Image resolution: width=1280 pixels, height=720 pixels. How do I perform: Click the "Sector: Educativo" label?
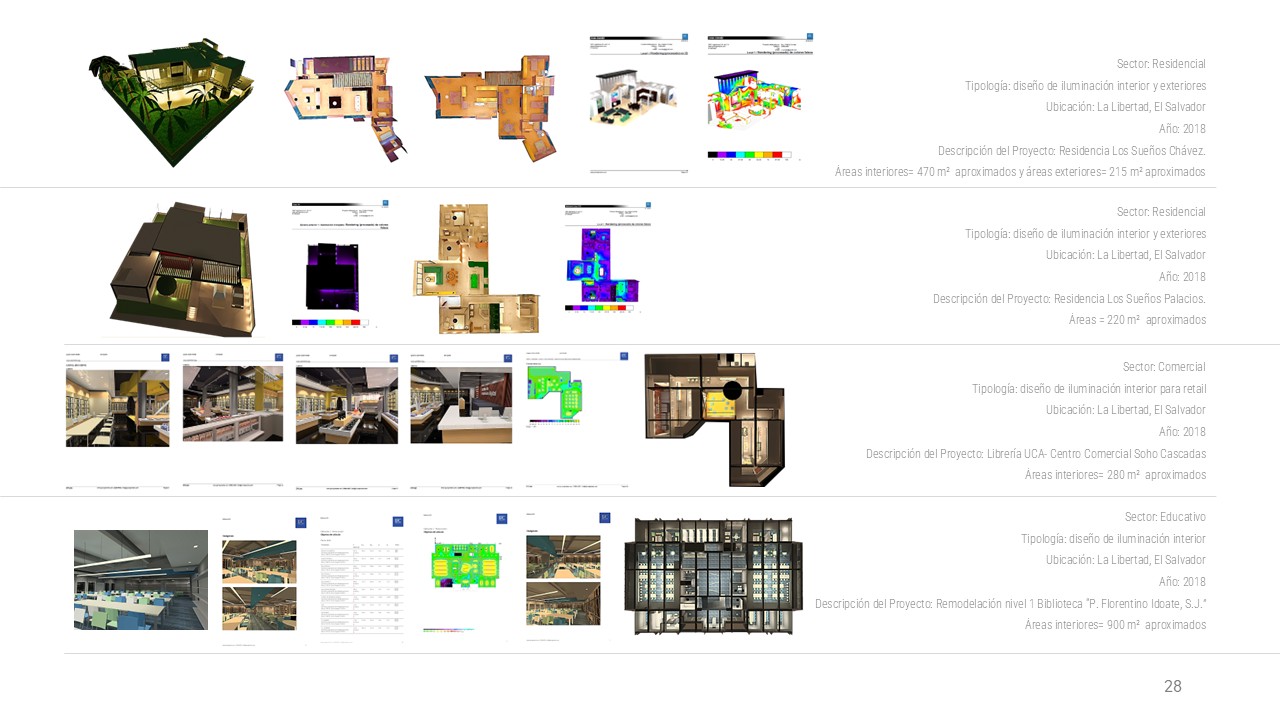pyautogui.click(x=1165, y=517)
